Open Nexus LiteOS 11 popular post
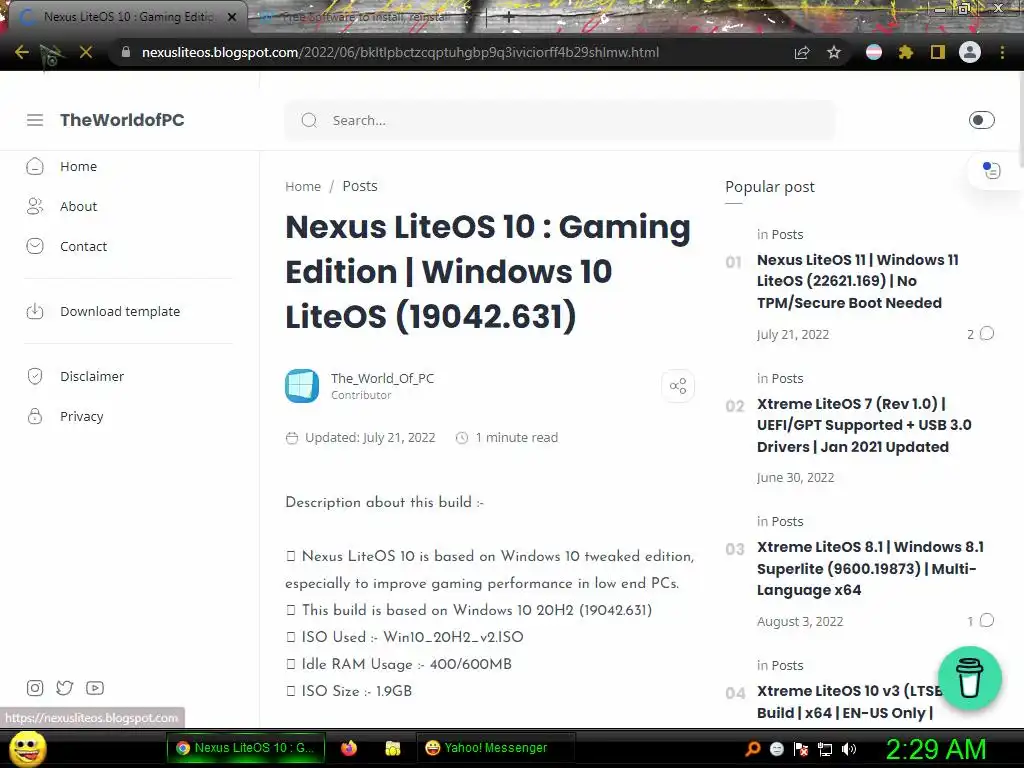The image size is (1024, 768). click(857, 281)
